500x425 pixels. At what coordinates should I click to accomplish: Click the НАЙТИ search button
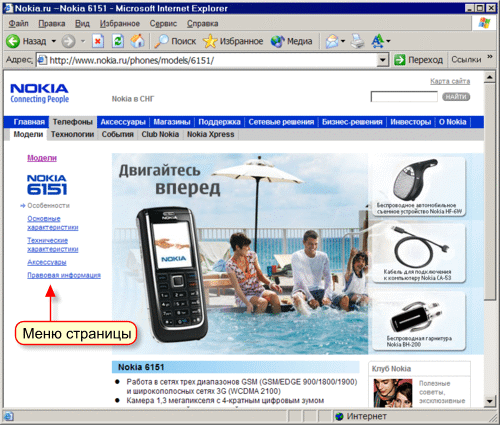click(456, 97)
